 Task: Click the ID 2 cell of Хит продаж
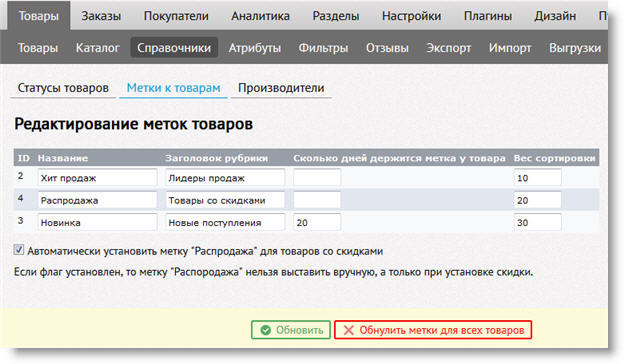point(20,176)
